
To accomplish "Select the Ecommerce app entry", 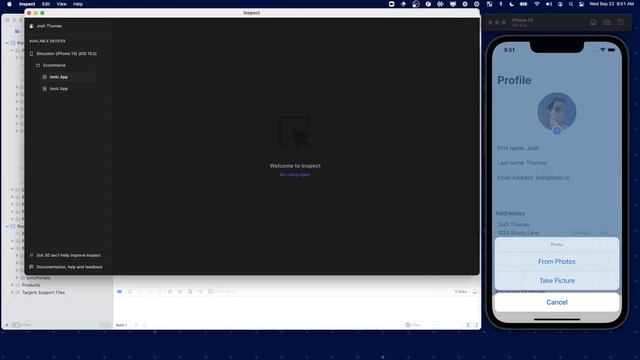I will click(x=54, y=65).
